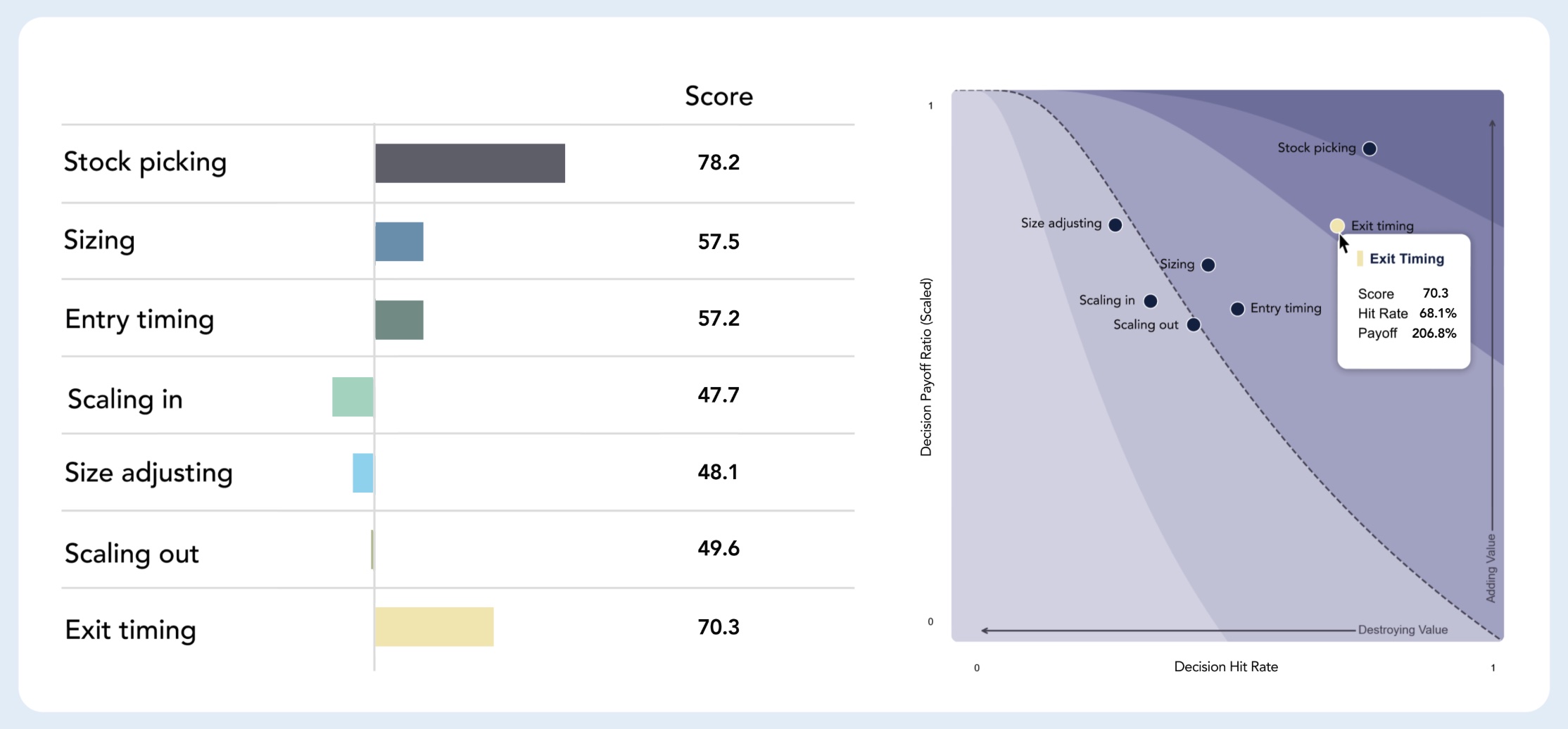This screenshot has height=729, width=1568.
Task: Click the Entry timing scatter dot
Action: coord(1237,309)
